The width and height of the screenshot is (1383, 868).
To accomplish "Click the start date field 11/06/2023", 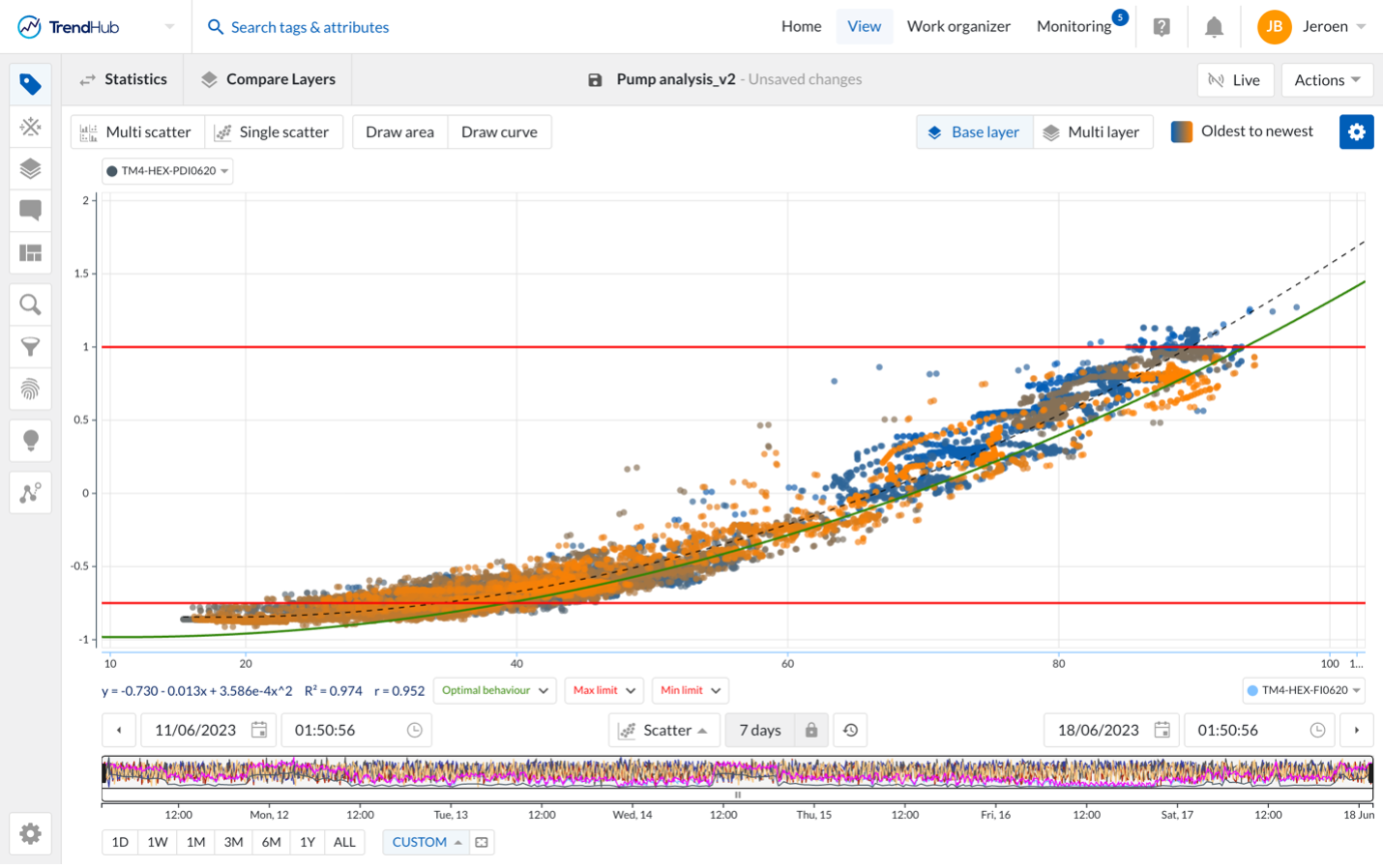I will [196, 730].
